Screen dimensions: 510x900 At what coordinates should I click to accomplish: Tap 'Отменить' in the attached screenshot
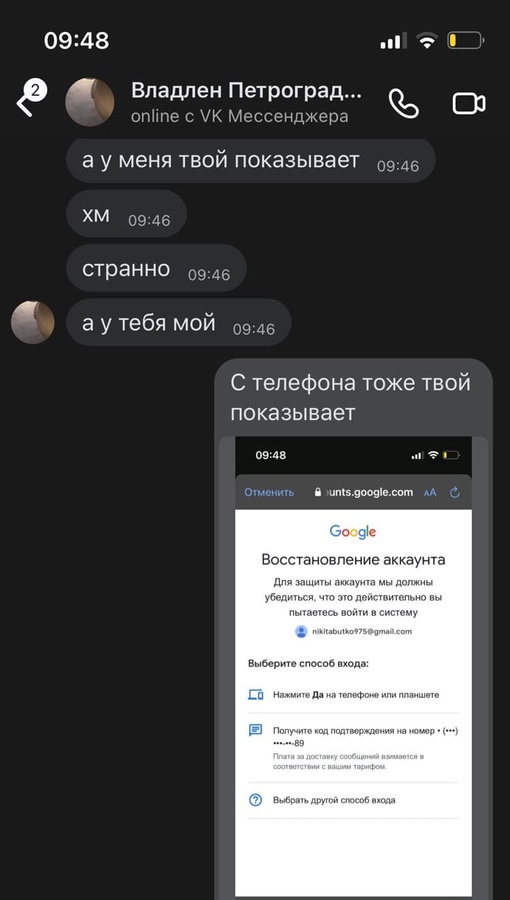pos(269,492)
